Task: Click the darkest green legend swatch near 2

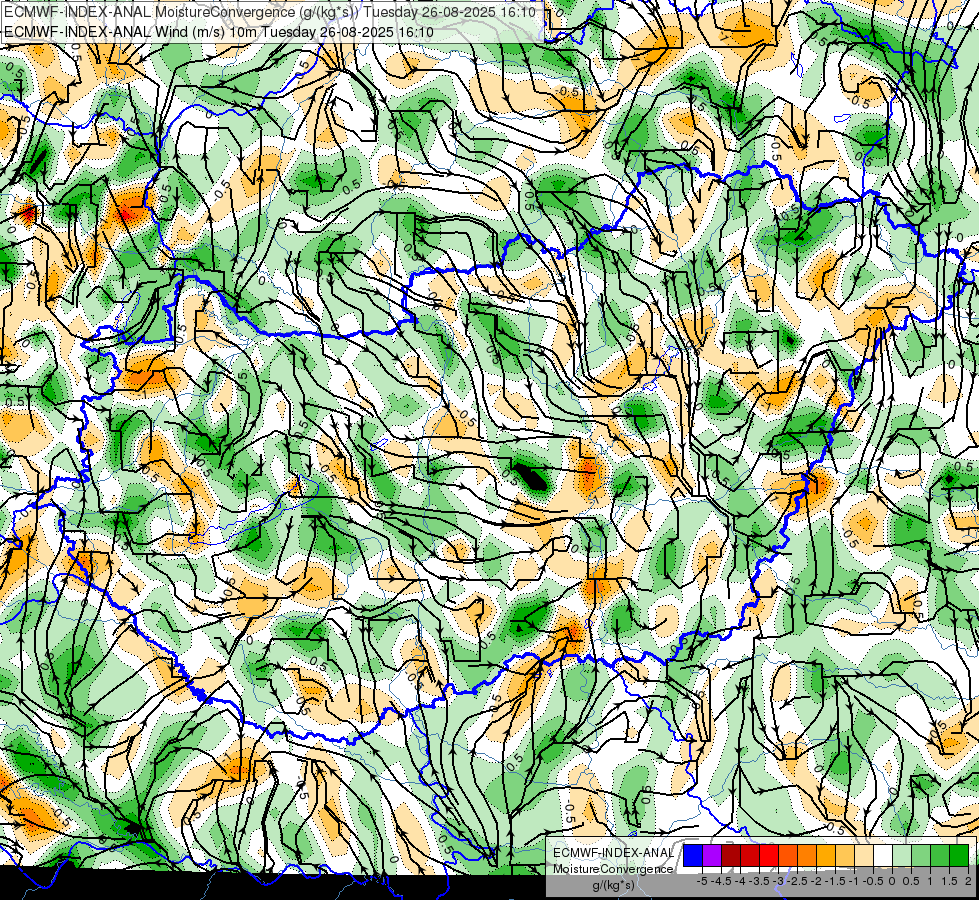Action: point(959,856)
